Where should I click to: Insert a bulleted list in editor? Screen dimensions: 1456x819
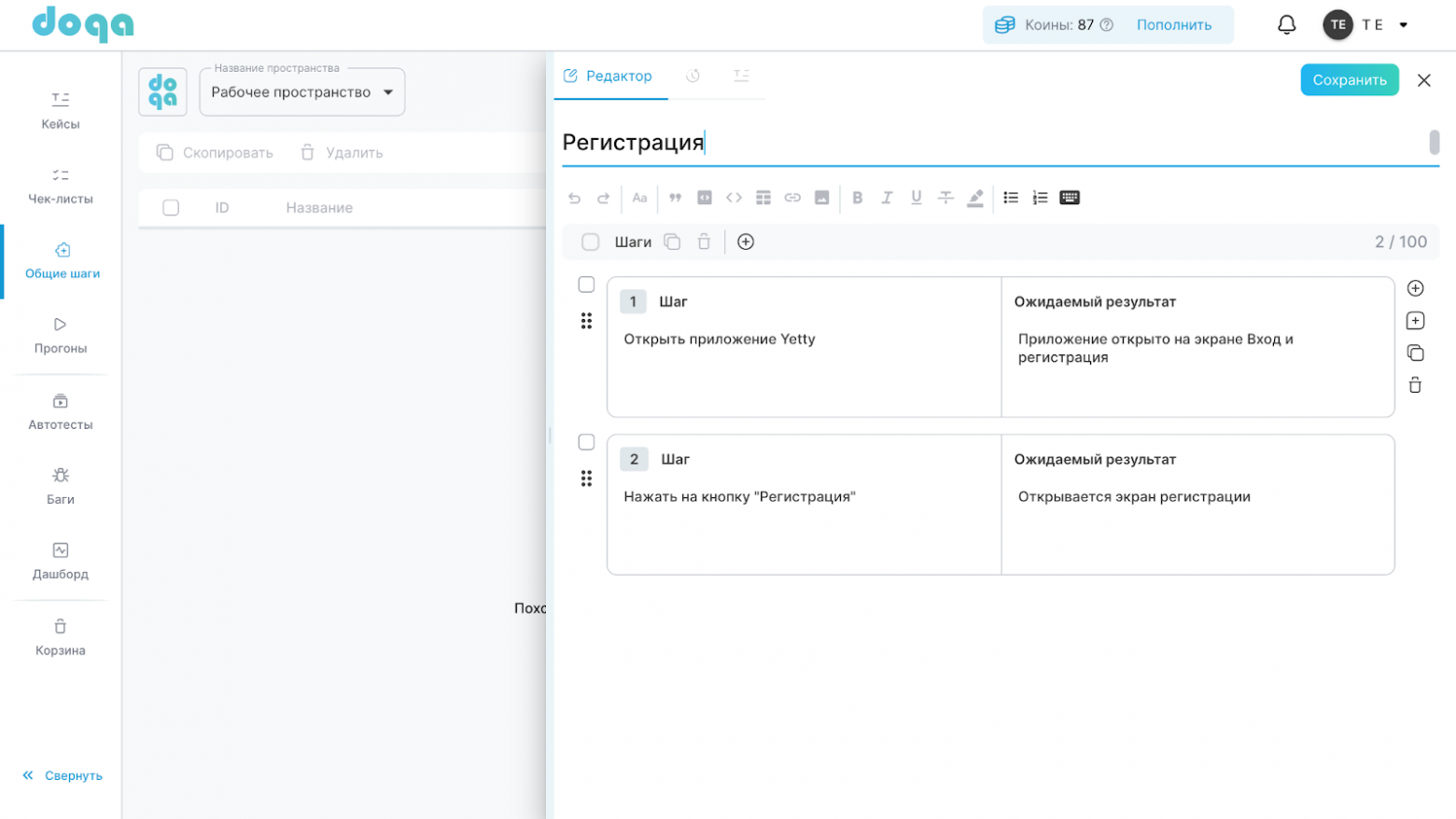1011,198
